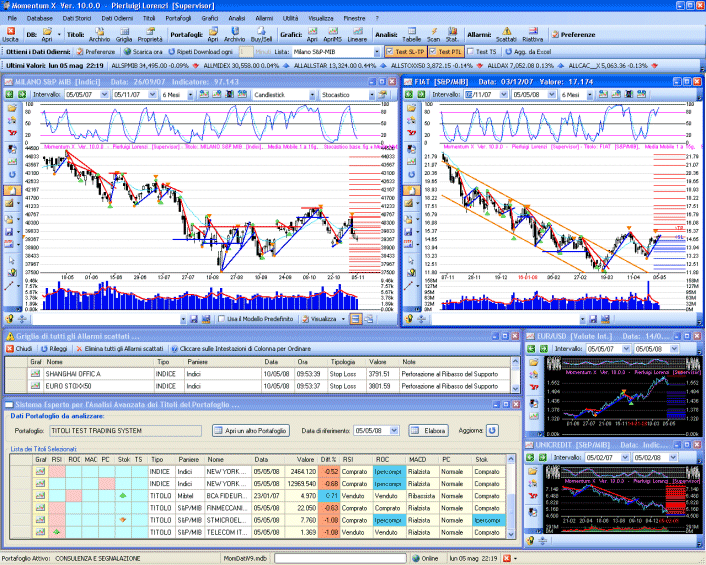Screen dimensions: 706x565
Task: Select trendline drawing tool in MILANO chart sidebar
Action: click(9, 285)
